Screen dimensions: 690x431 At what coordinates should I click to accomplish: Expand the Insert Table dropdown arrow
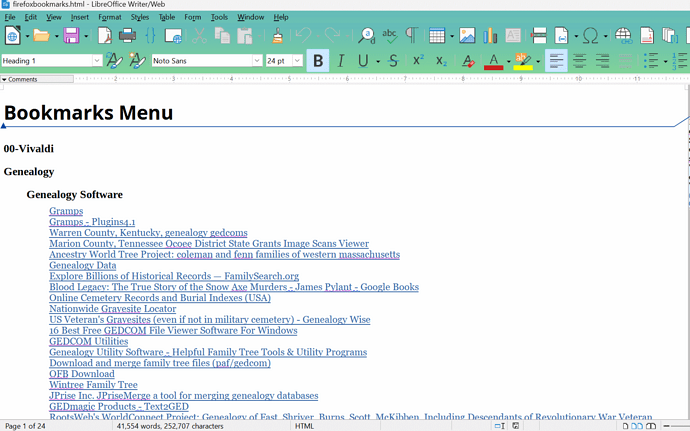point(451,36)
